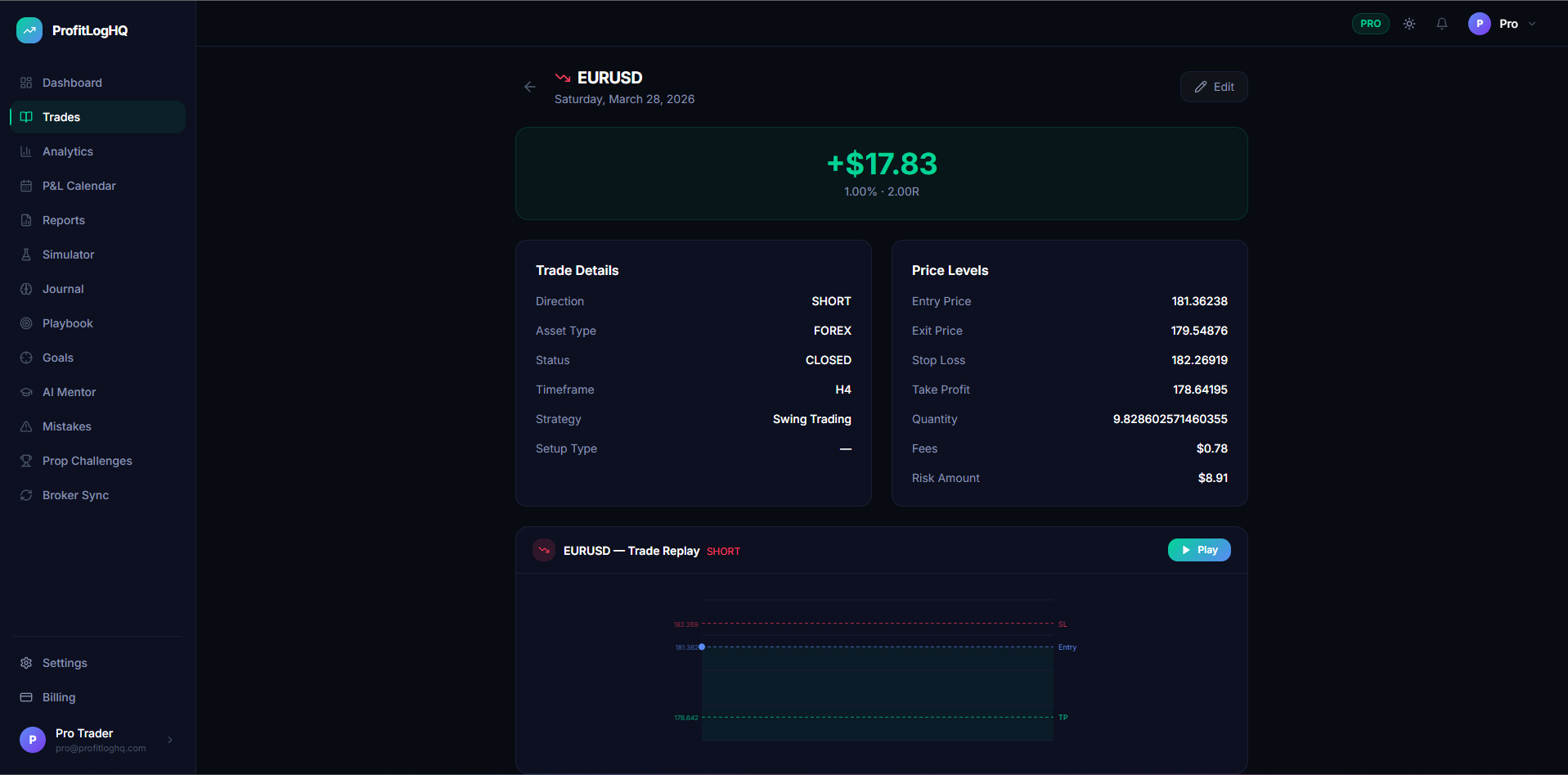Click the back arrow near EURUSD
The width and height of the screenshot is (1568, 775).
click(x=530, y=87)
